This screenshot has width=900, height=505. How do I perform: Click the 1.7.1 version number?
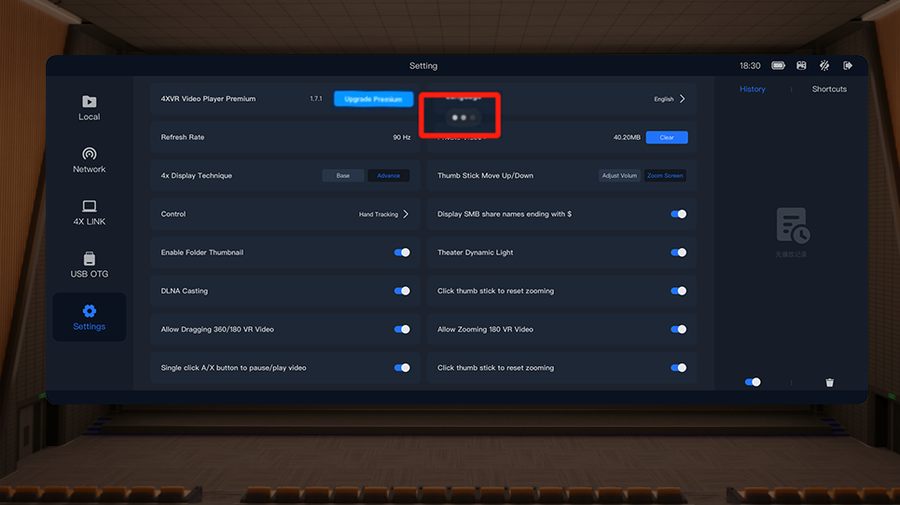(x=316, y=99)
